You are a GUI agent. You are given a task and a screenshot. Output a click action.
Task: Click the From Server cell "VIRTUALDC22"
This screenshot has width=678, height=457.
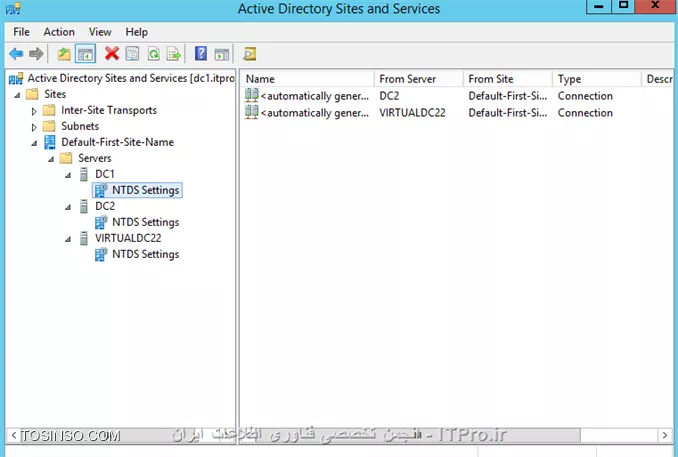pyautogui.click(x=412, y=112)
